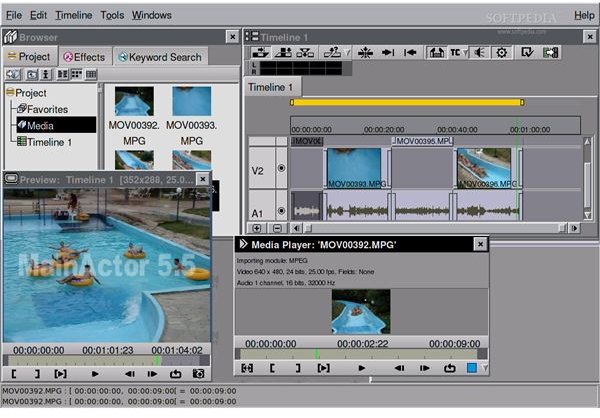
Task: Jump to next edit point arrow icon
Action: pyautogui.click(x=388, y=52)
